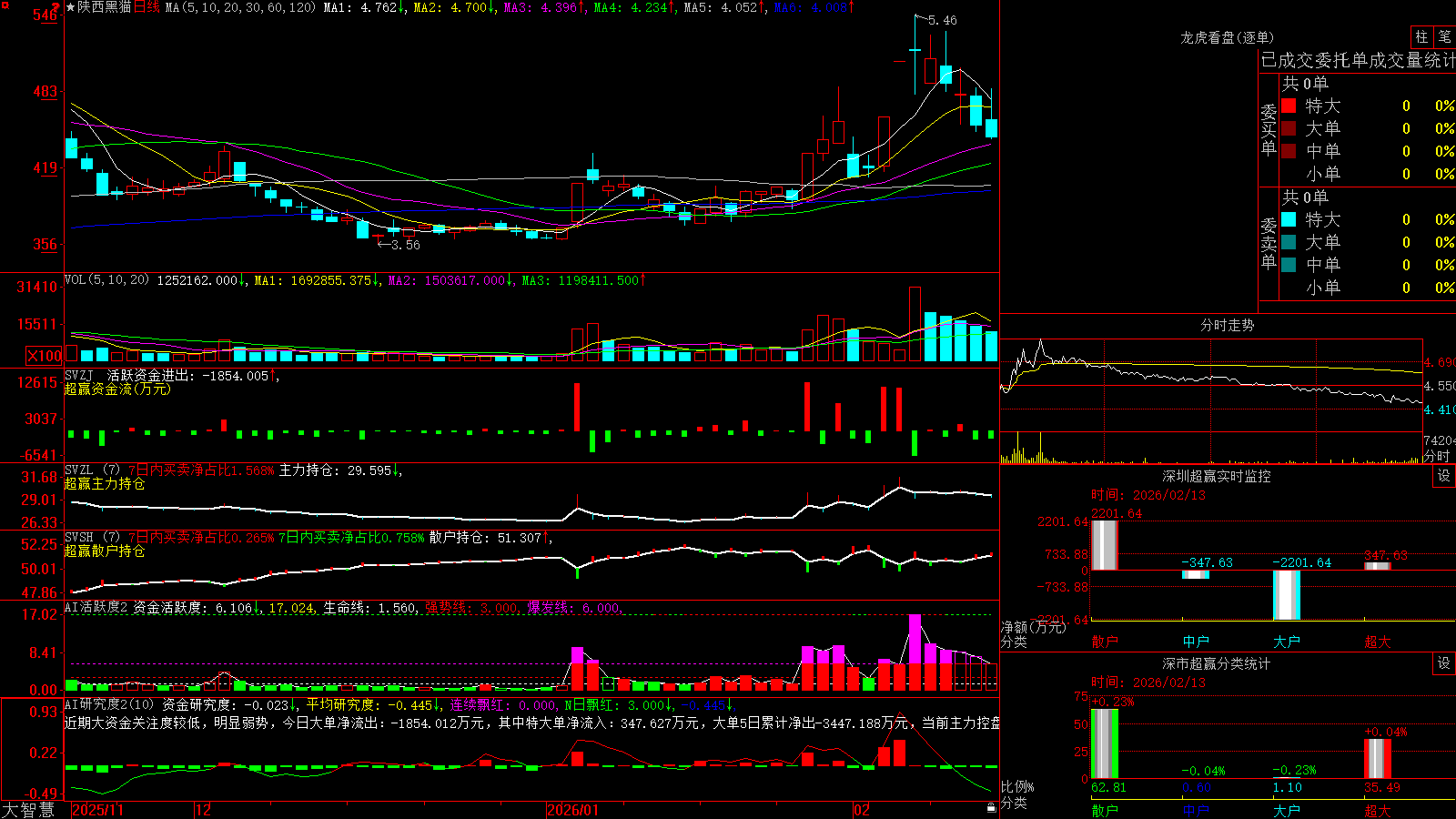The image size is (1456, 819).
Task: Click the dark red 大单 buy-order swatch
Action: click(1289, 128)
